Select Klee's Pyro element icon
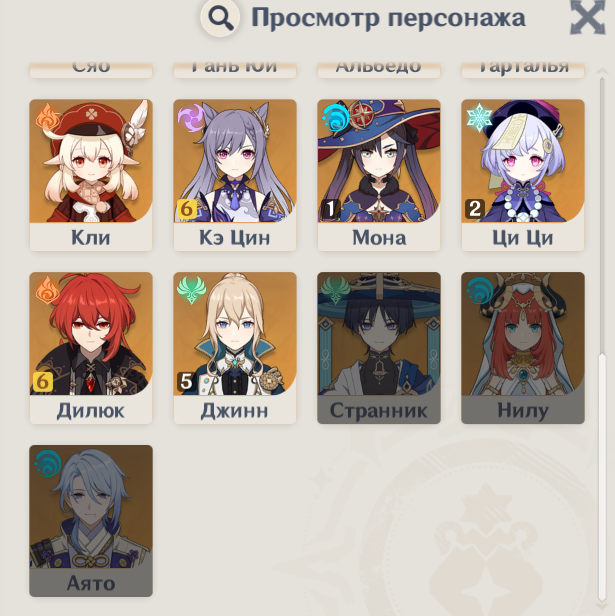The image size is (615, 616). click(x=48, y=117)
